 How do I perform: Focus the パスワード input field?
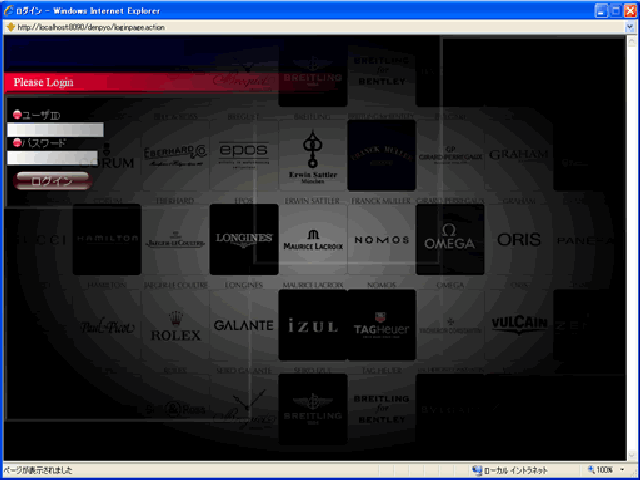point(53,158)
